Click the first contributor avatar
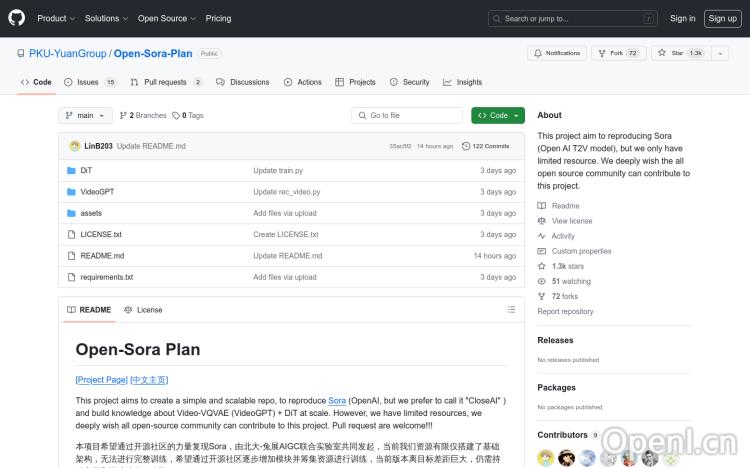The width and height of the screenshot is (750, 468). click(x=546, y=458)
